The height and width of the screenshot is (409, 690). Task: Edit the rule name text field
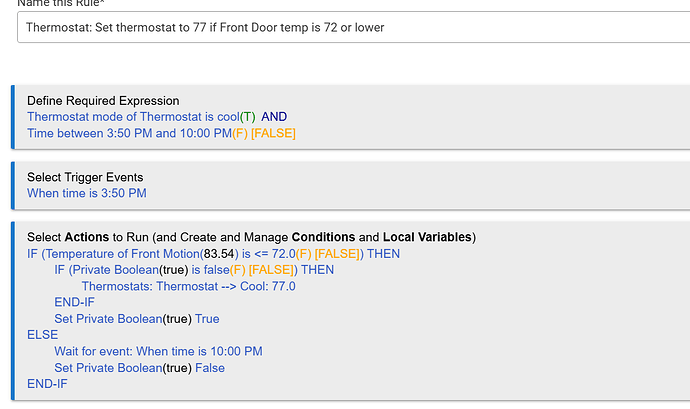(353, 27)
